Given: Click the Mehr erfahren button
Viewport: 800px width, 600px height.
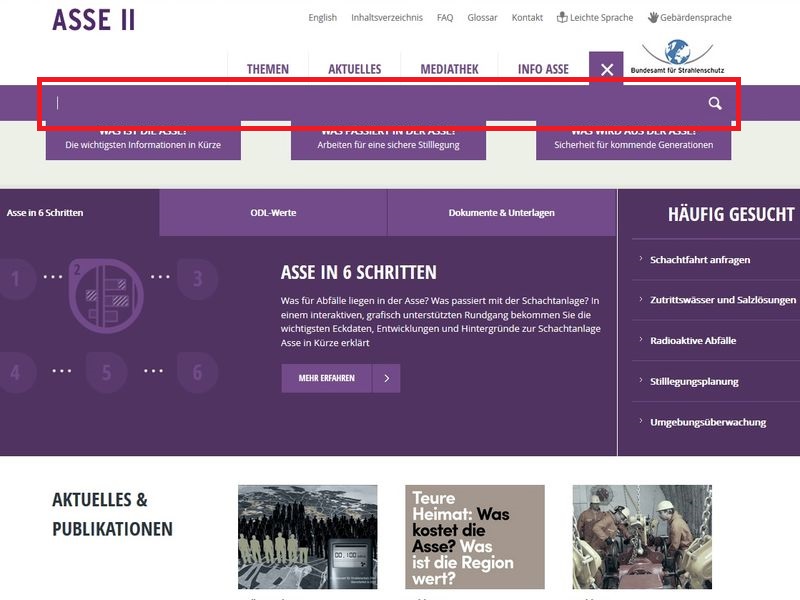Looking at the screenshot, I should (327, 378).
